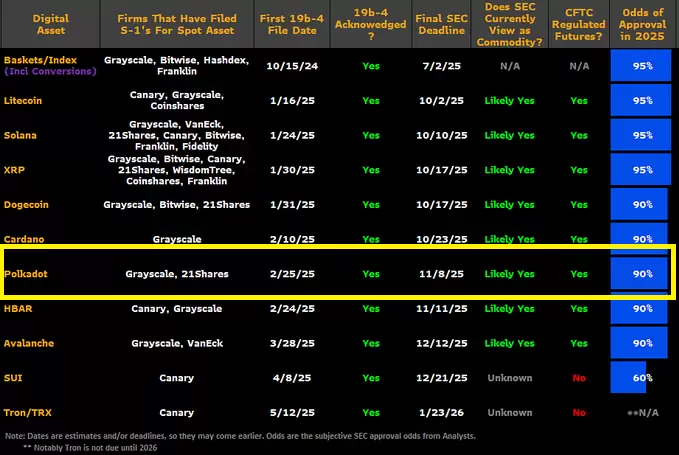Click the Grayscale, 21Shares firms cell
Image resolution: width=679 pixels, height=455 pixels.
[x=177, y=274]
